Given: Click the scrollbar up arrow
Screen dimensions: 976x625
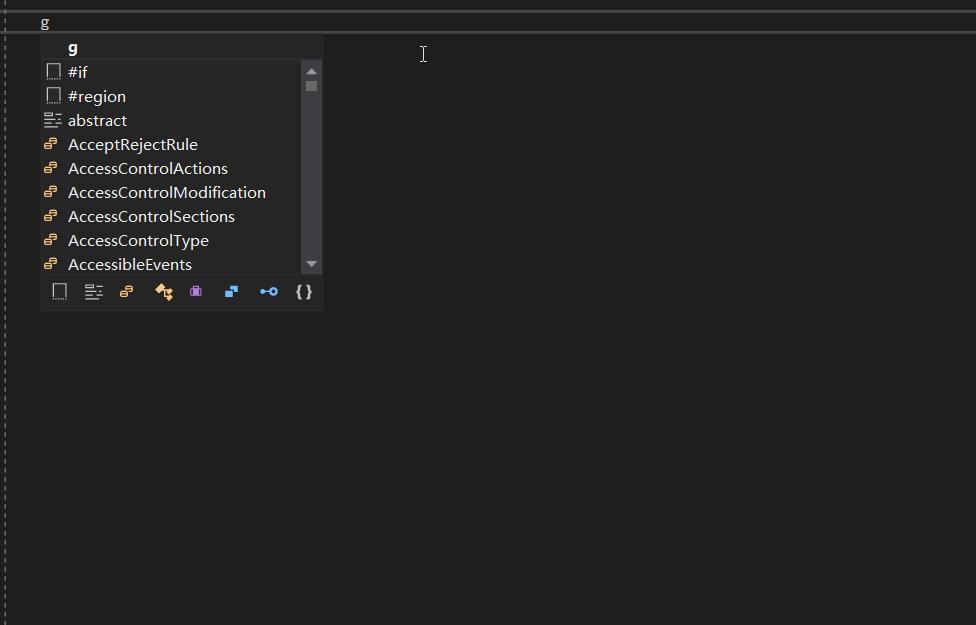Looking at the screenshot, I should click(x=311, y=71).
